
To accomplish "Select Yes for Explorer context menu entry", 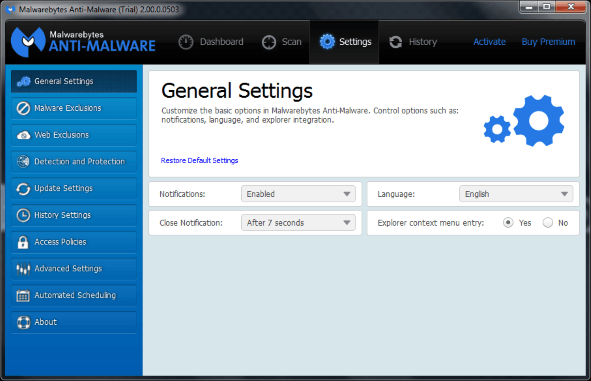I will 508,223.
